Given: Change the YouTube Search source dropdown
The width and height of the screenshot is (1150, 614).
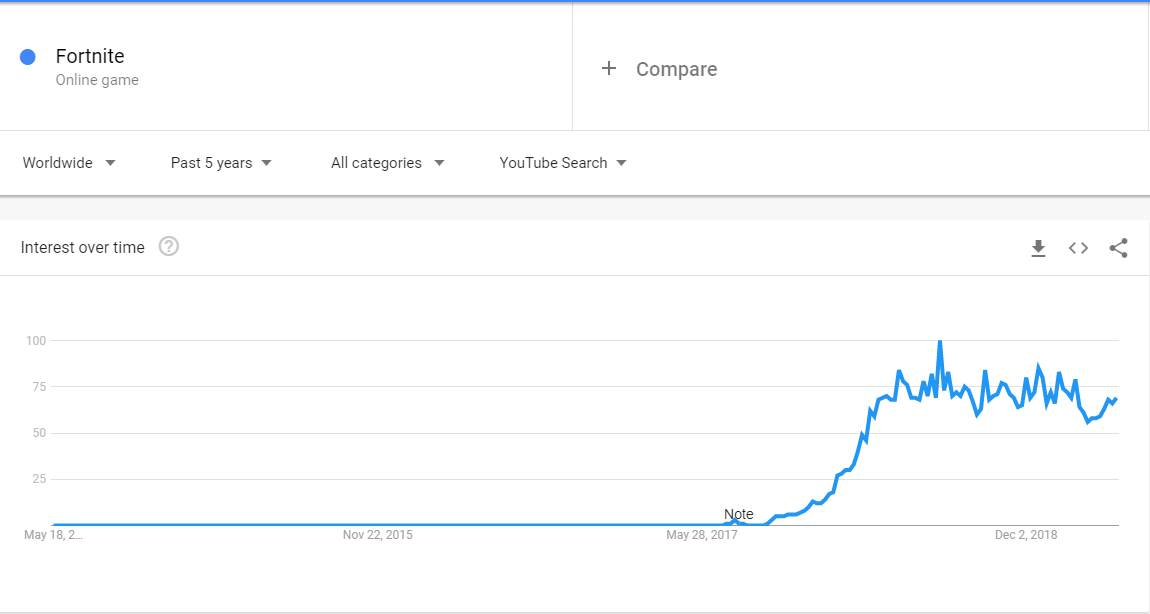Looking at the screenshot, I should pyautogui.click(x=563, y=163).
